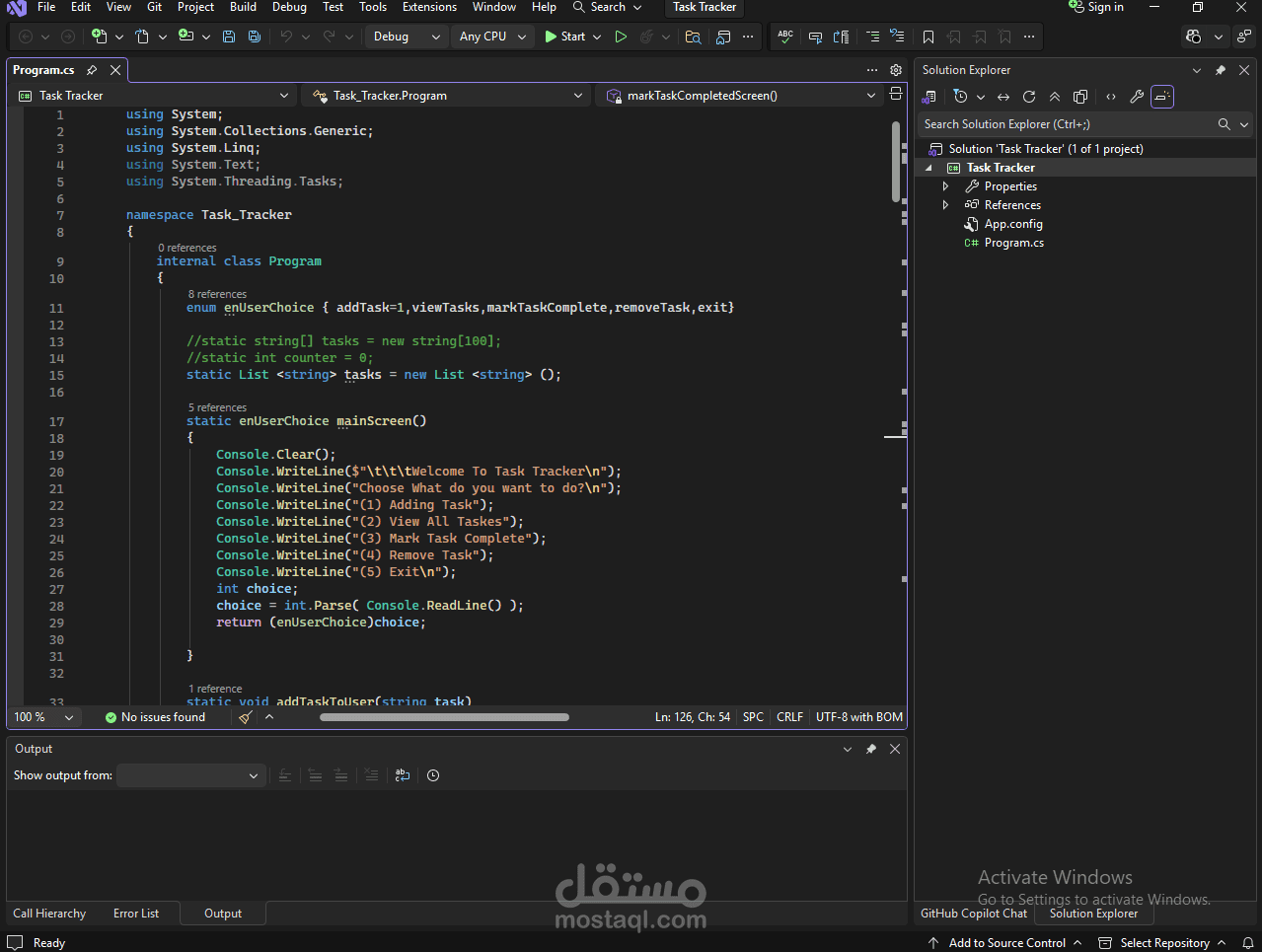Open the Build menu

click(243, 7)
